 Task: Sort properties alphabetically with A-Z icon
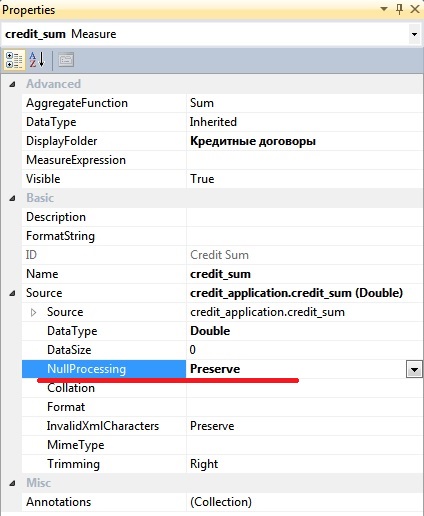(x=37, y=60)
